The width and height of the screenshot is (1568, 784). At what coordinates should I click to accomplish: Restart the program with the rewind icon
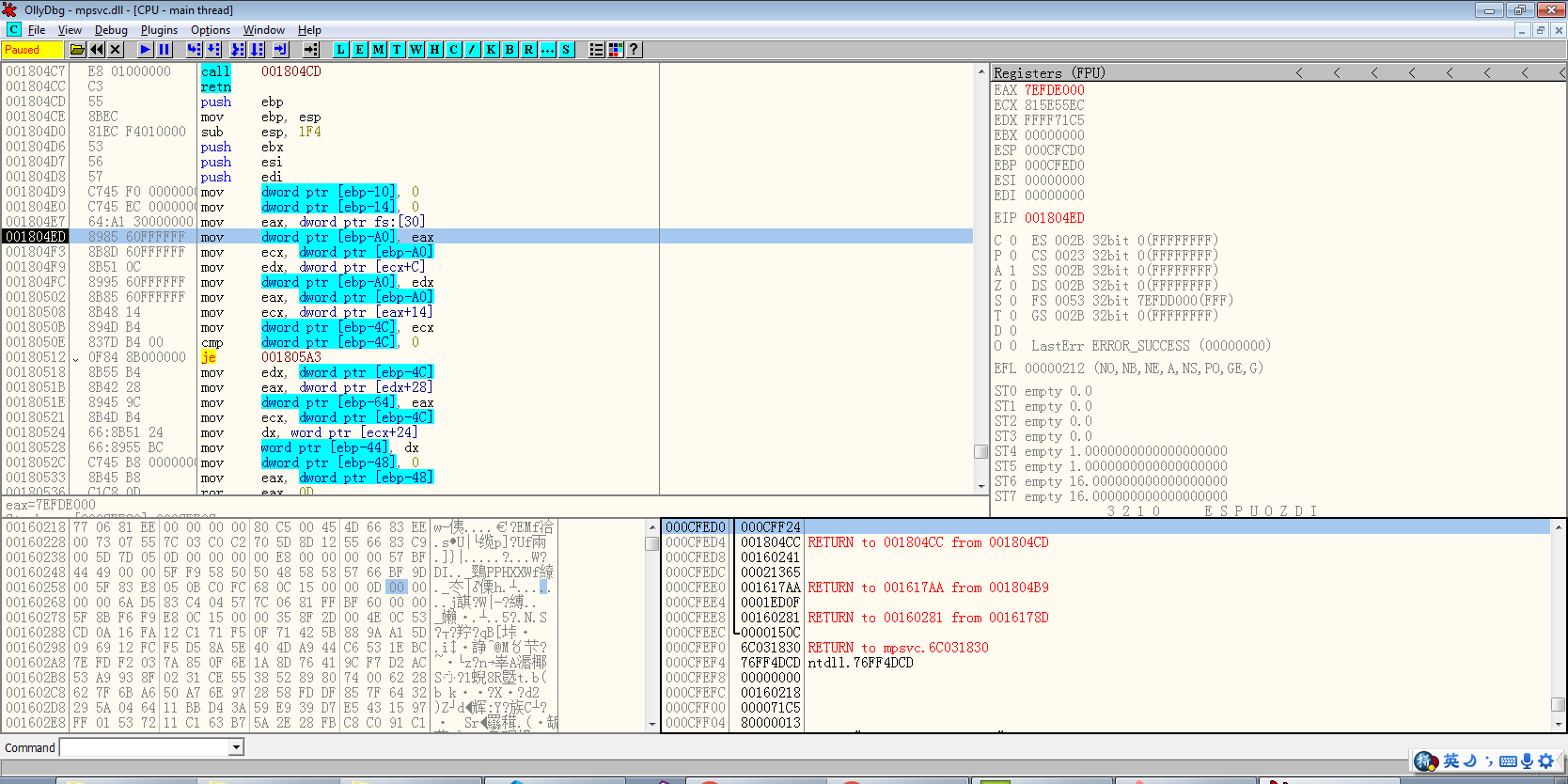pyautogui.click(x=97, y=50)
